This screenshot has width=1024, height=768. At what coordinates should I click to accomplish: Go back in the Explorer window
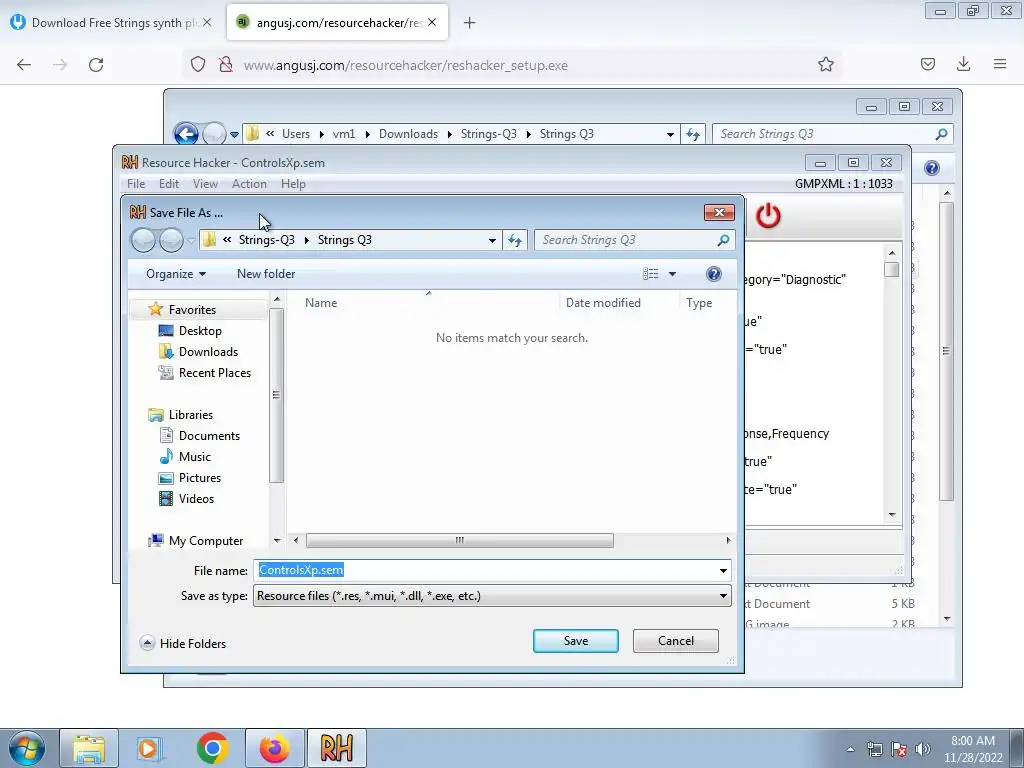[186, 134]
